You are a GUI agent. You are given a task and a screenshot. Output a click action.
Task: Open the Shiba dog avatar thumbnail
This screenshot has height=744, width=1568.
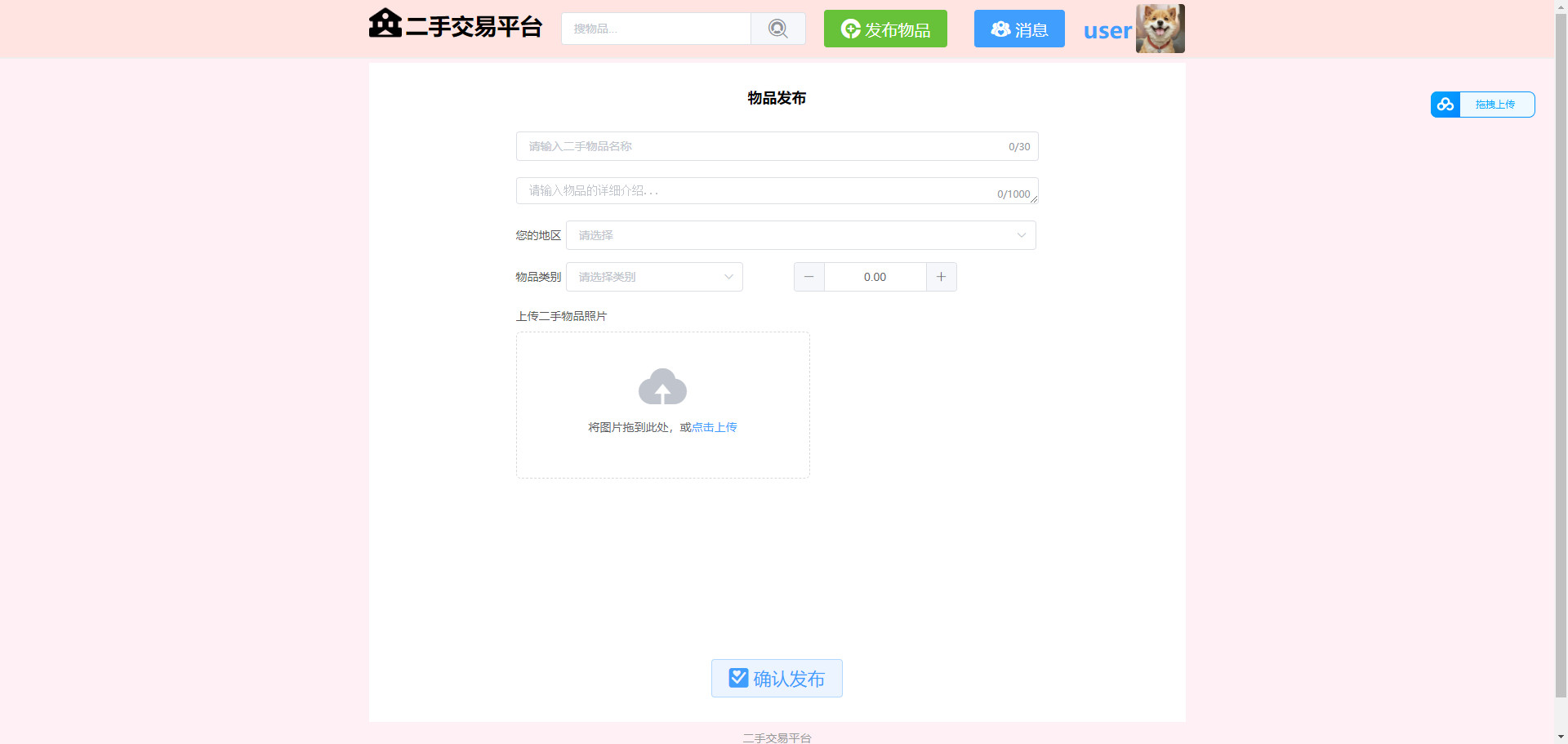click(x=1160, y=29)
